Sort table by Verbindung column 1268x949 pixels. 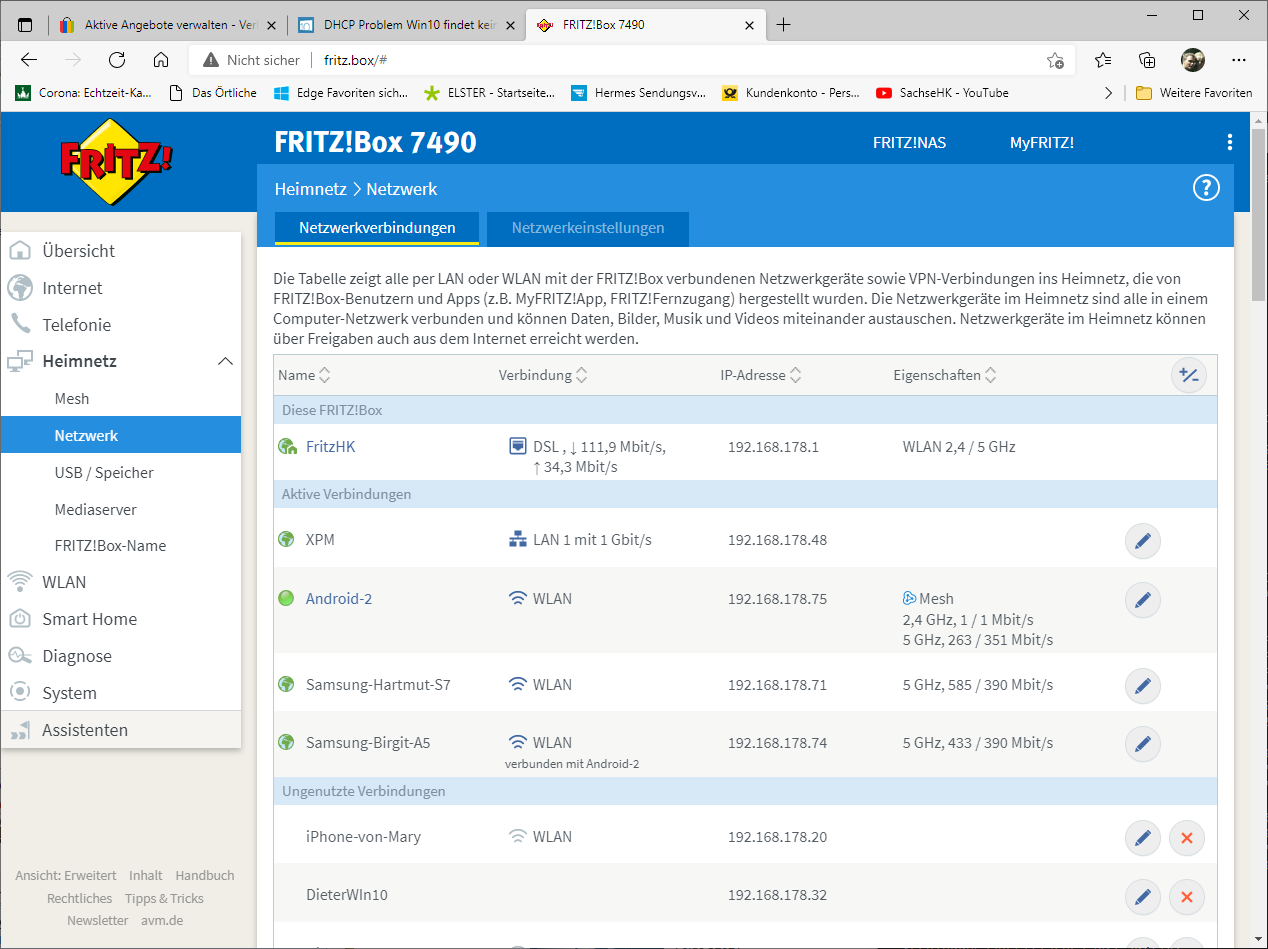tap(543, 376)
